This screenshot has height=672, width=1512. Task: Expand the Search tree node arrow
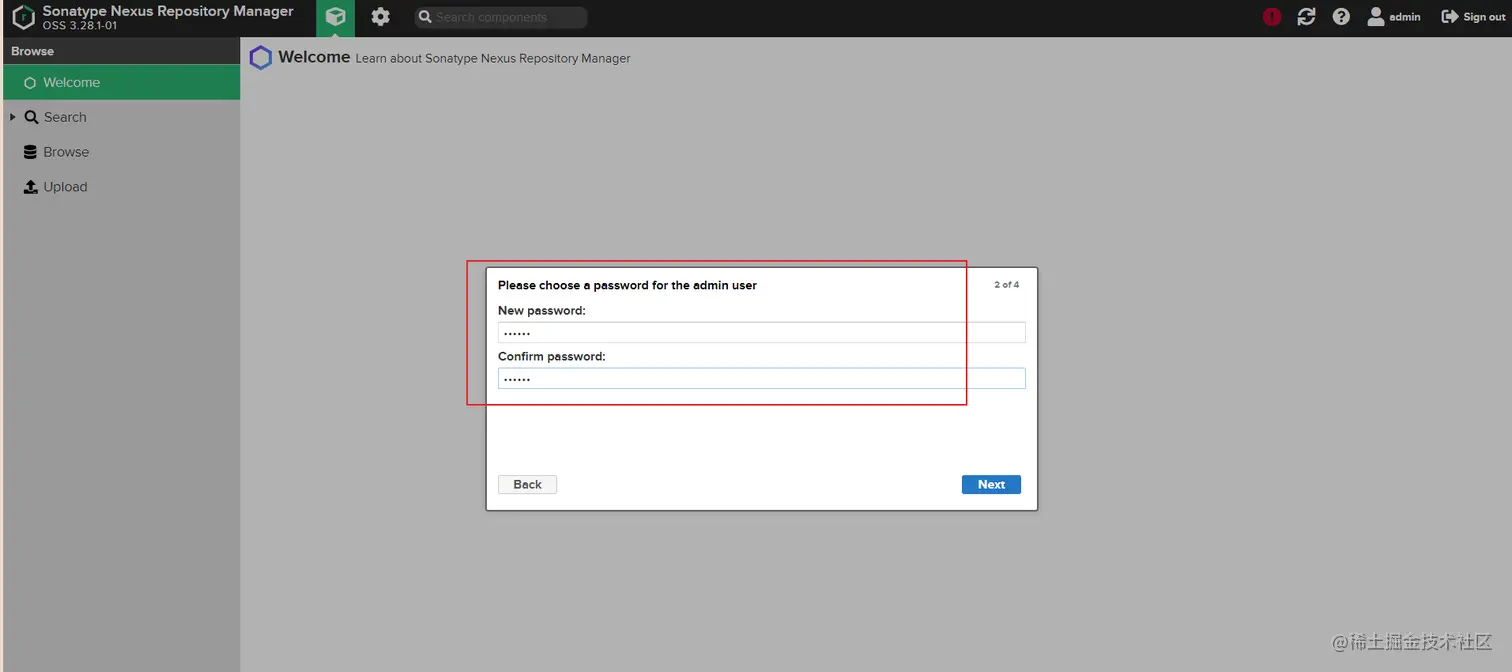12,117
